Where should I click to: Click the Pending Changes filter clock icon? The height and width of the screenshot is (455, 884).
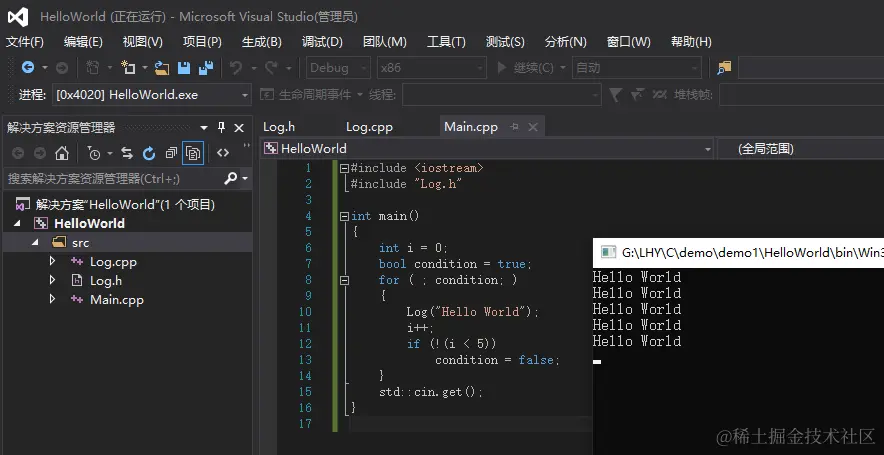(94, 153)
